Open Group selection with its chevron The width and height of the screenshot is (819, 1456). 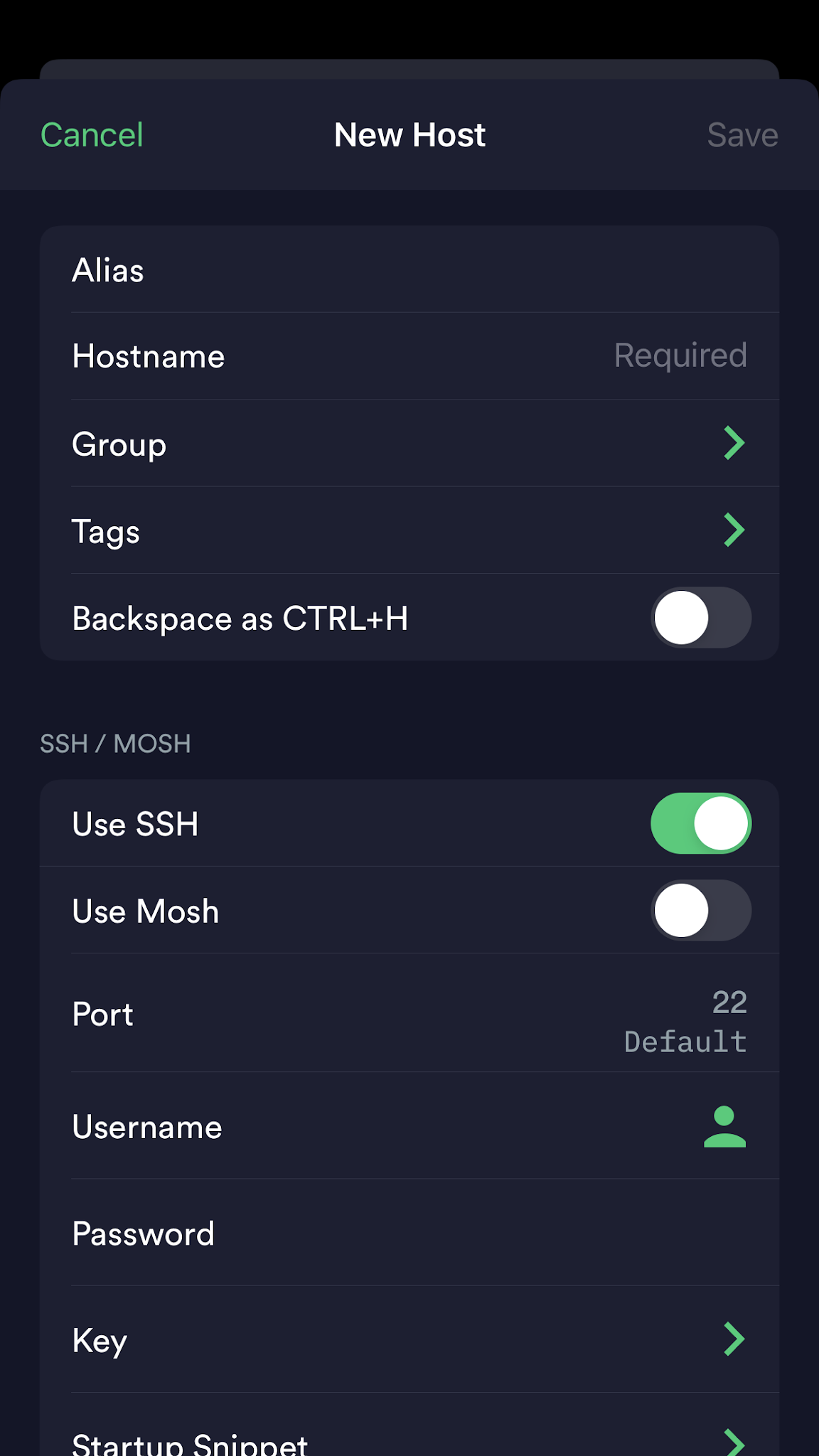point(734,443)
